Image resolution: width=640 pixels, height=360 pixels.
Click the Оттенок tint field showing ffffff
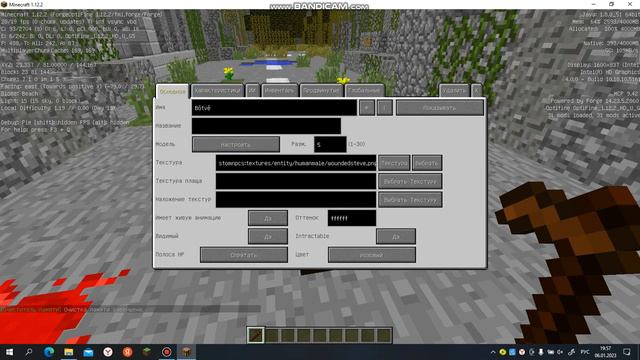click(352, 218)
